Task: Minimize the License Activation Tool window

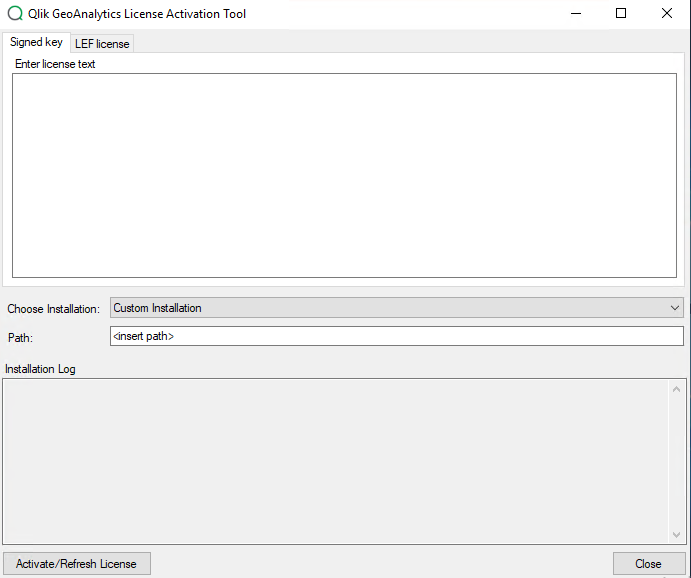Action: 576,14
